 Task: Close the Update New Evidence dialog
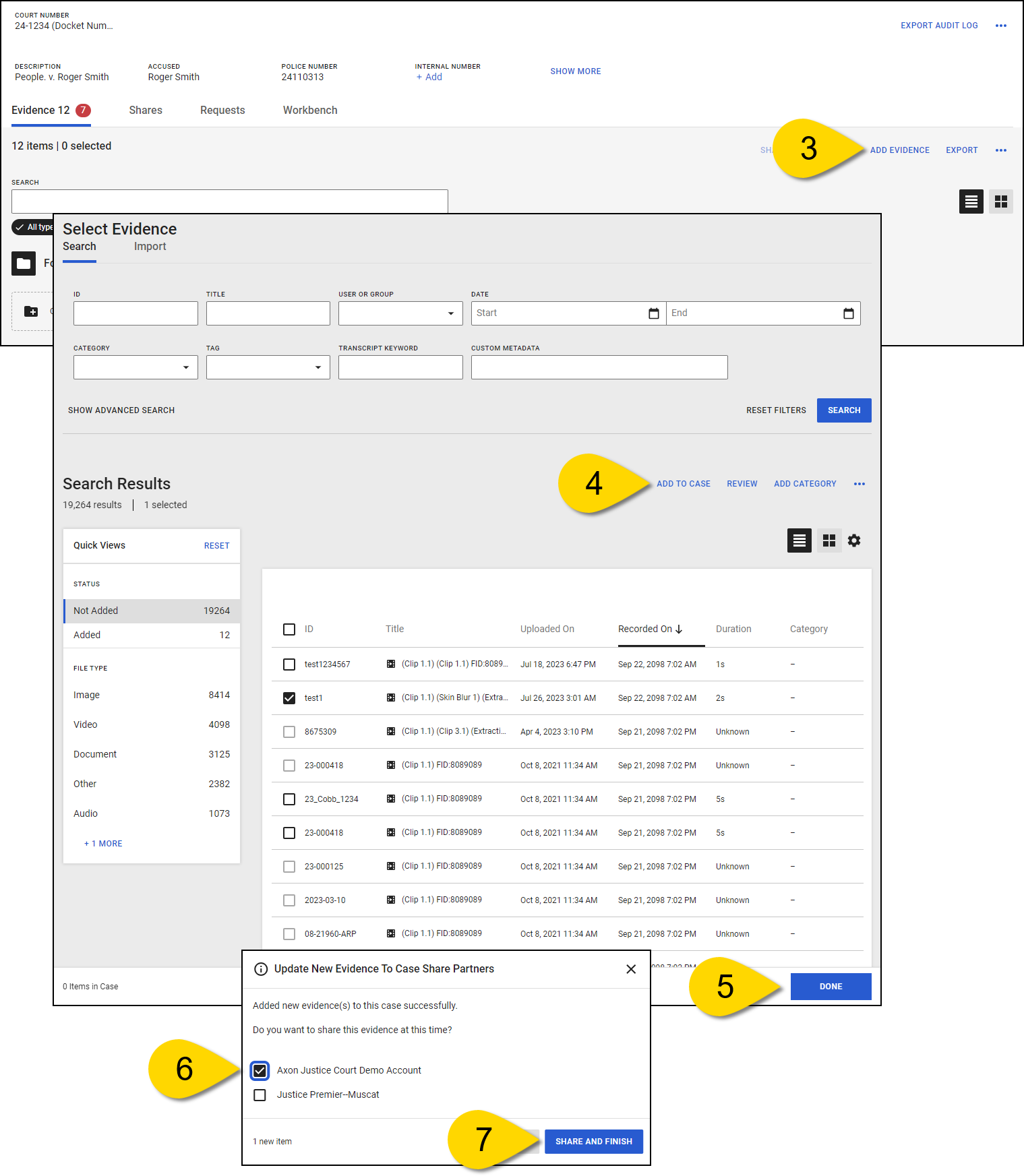[x=631, y=969]
